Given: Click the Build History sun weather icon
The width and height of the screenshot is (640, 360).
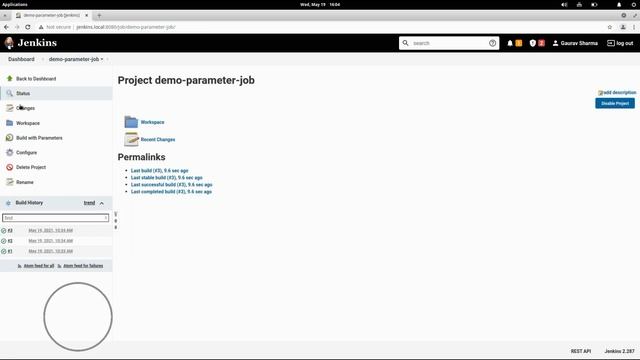Looking at the screenshot, I should coord(8,203).
